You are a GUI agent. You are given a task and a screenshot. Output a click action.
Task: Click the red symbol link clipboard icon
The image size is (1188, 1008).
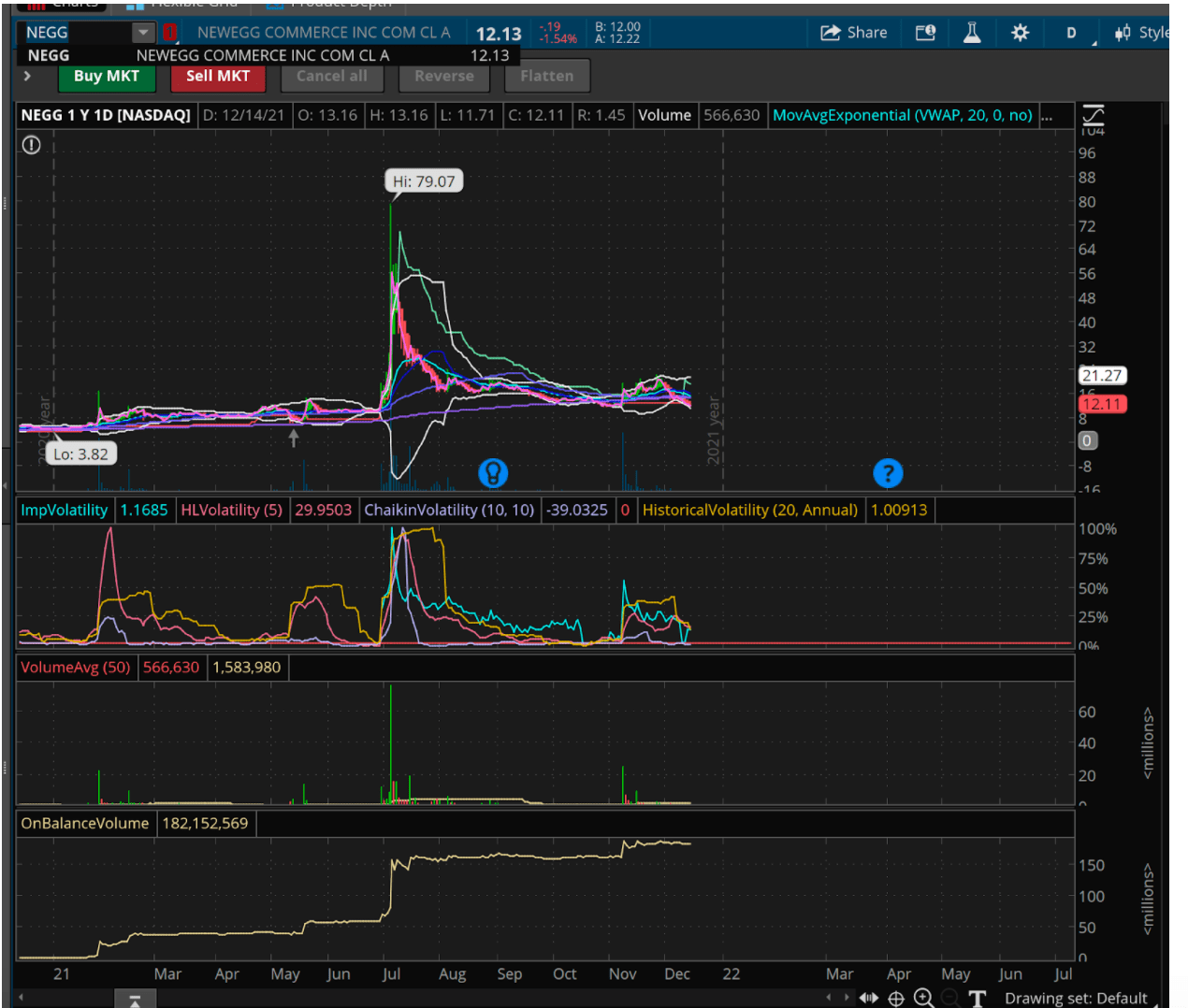169,33
